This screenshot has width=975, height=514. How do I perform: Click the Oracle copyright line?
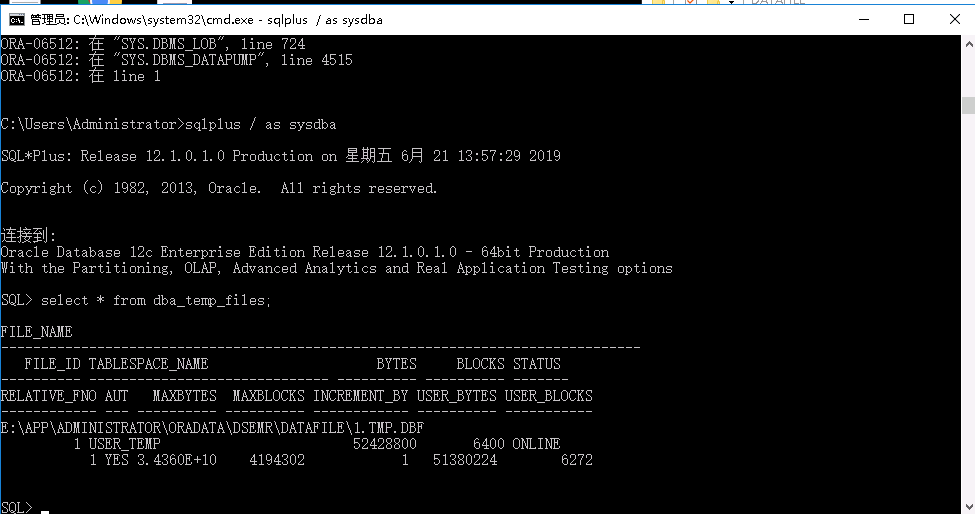point(219,188)
